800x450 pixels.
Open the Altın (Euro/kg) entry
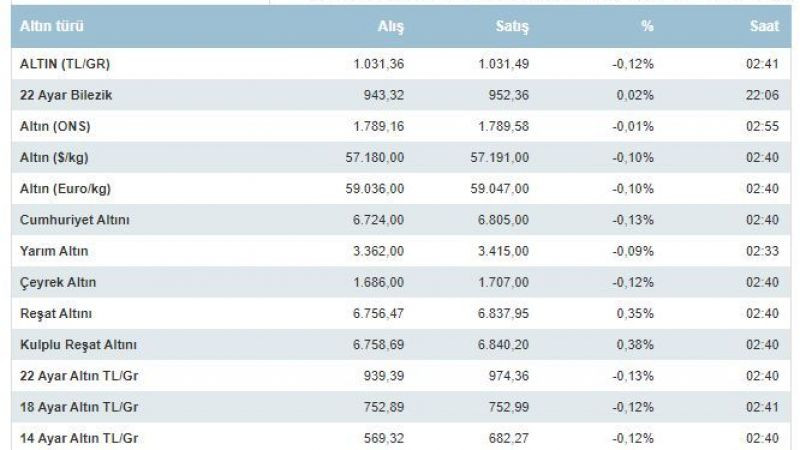click(65, 189)
